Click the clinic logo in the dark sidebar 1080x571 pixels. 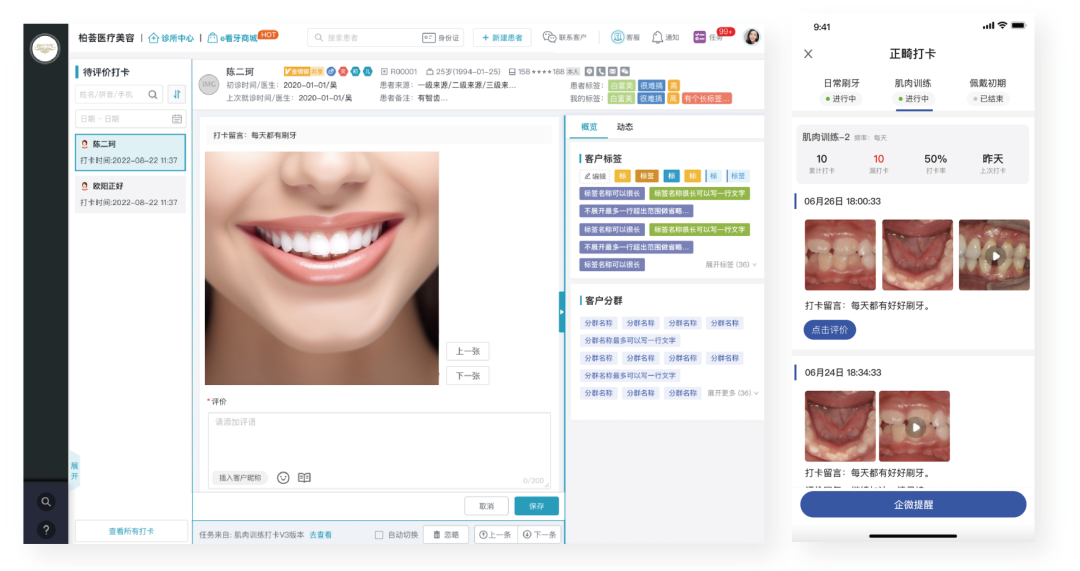click(x=45, y=48)
